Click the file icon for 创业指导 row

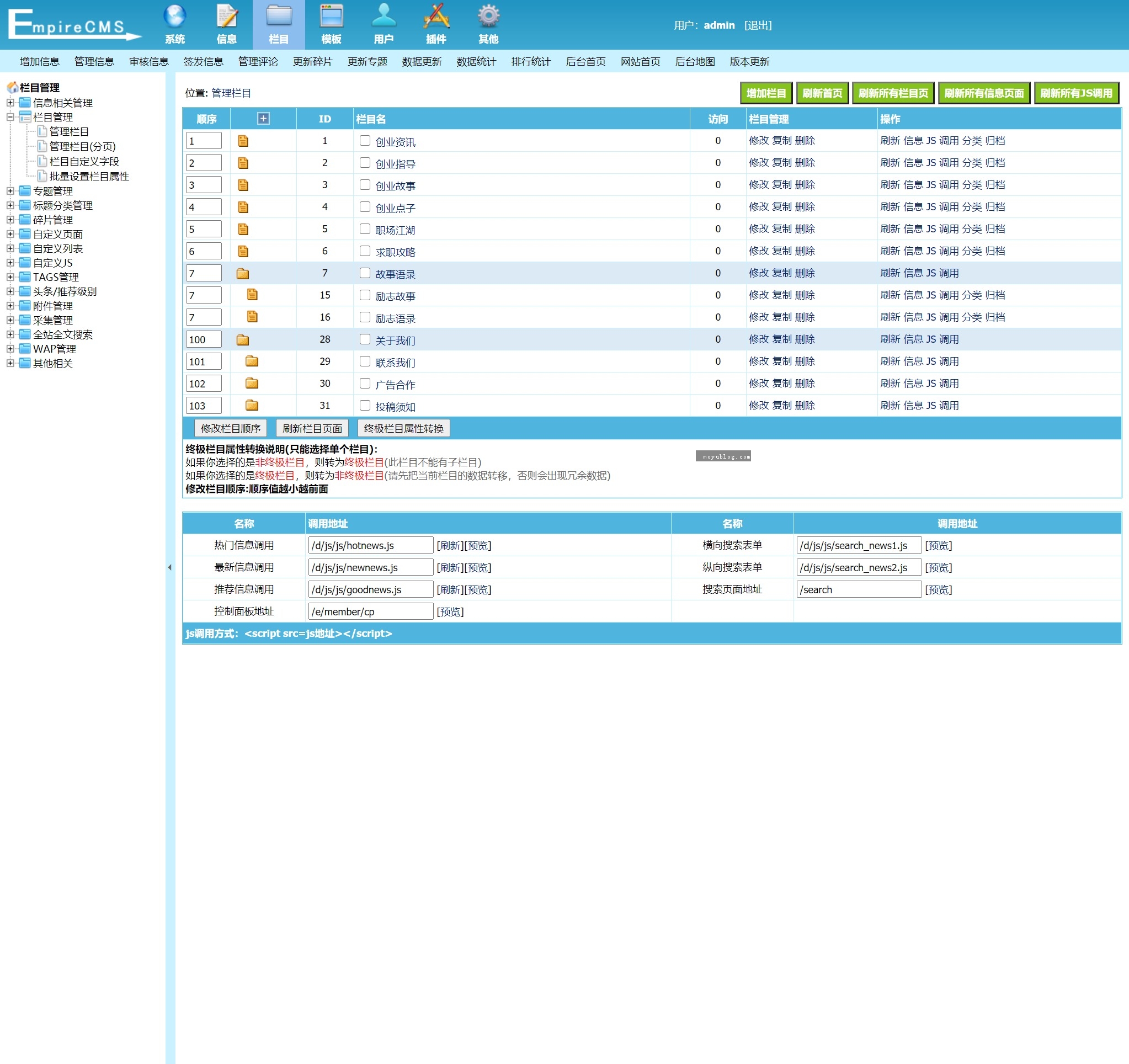click(x=243, y=163)
